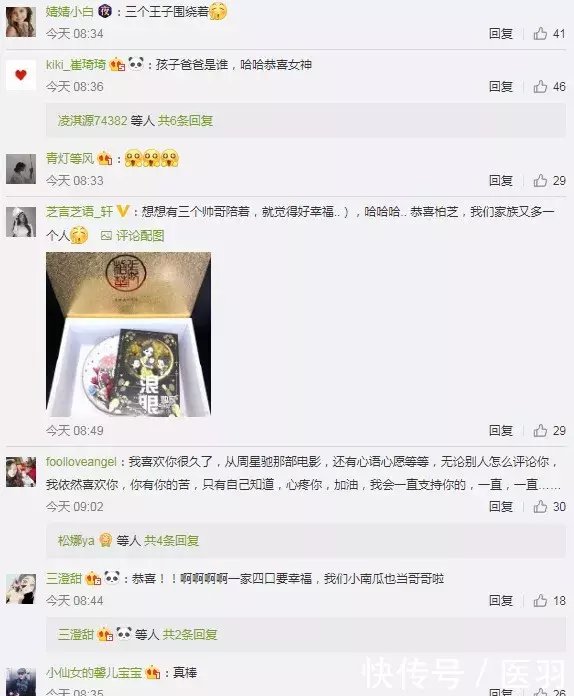Open username foolloveangel

(x=81, y=462)
